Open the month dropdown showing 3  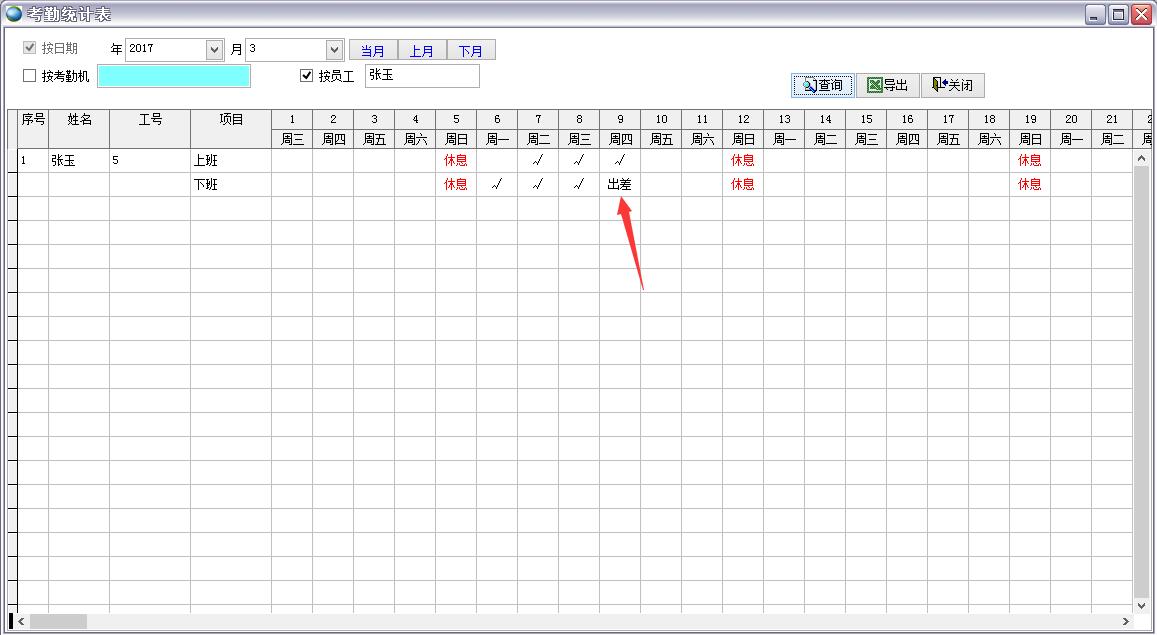click(335, 48)
